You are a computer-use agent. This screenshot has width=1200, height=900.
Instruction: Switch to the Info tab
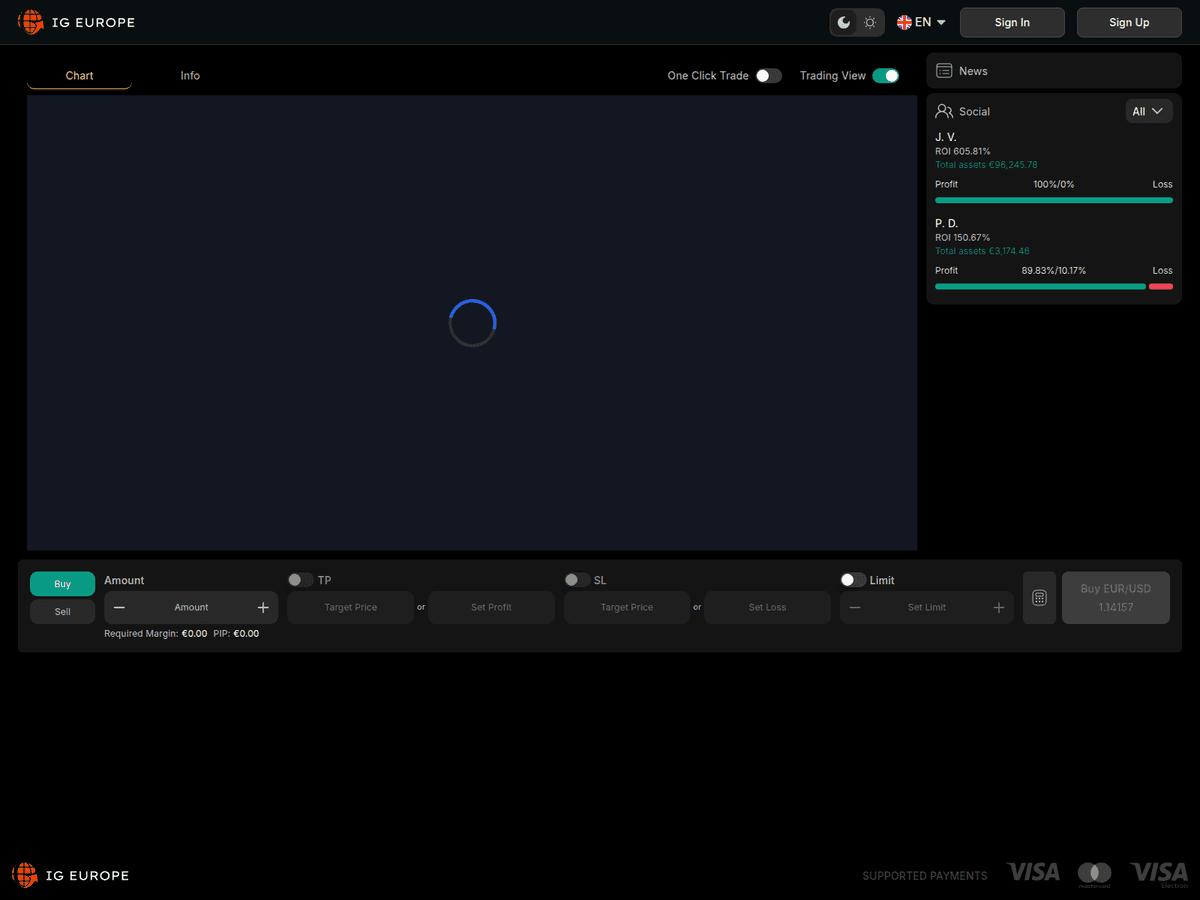pos(190,75)
